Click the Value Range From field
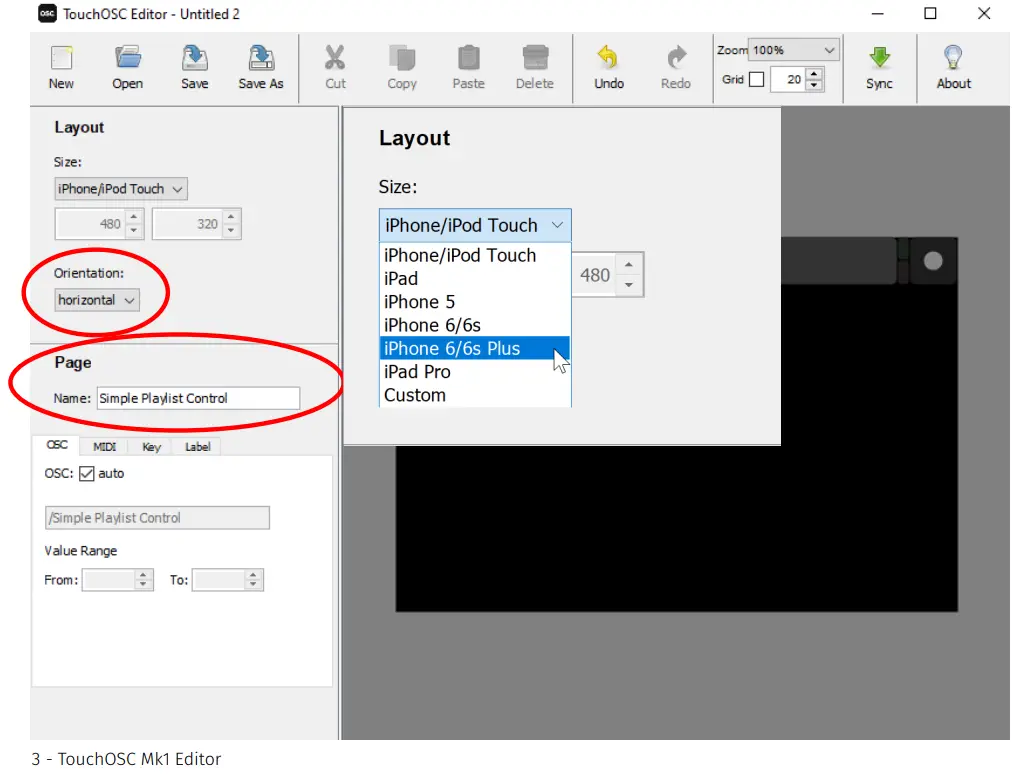This screenshot has height=778, width=1026. 109,580
